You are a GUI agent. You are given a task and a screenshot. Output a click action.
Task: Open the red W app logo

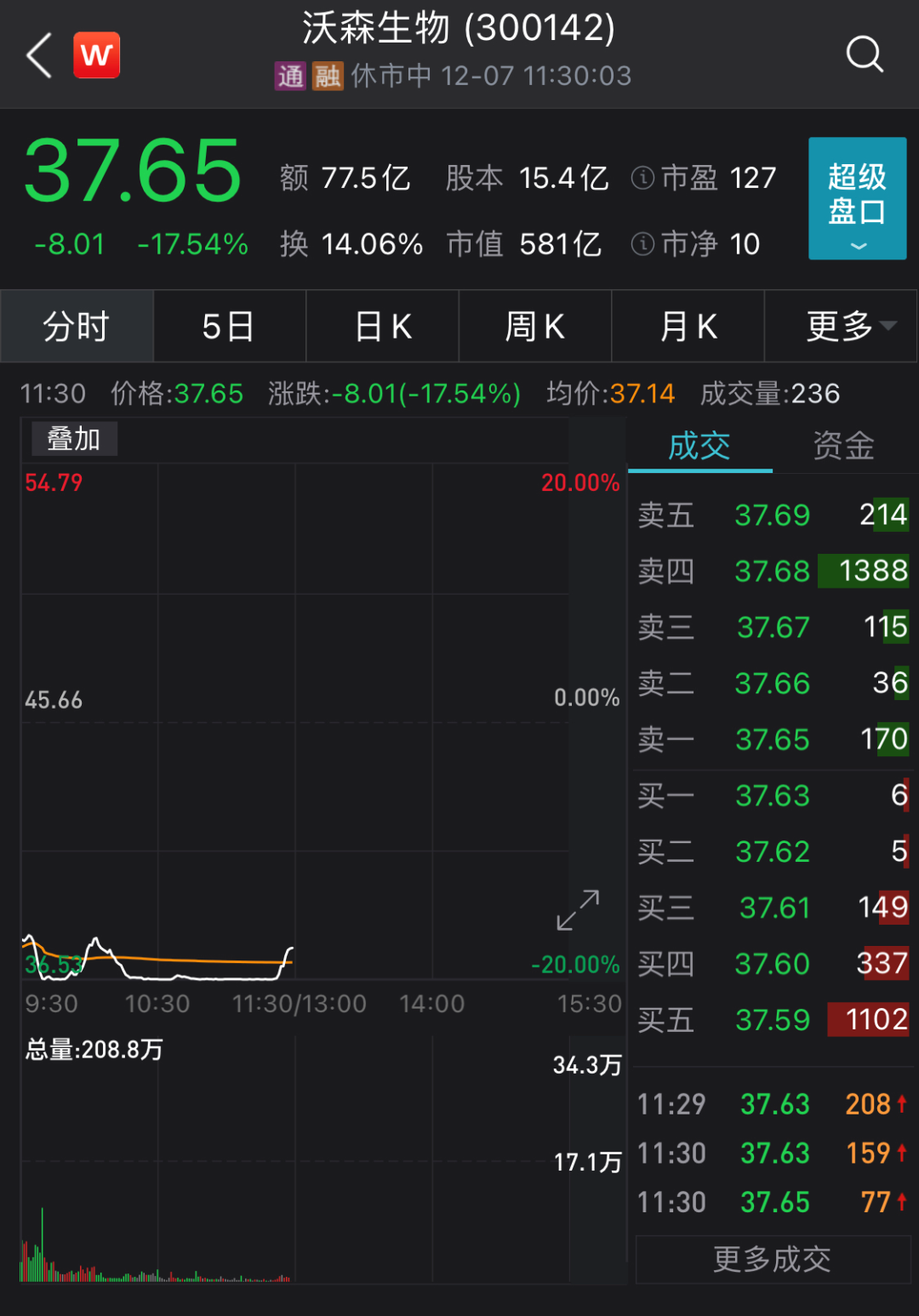96,55
